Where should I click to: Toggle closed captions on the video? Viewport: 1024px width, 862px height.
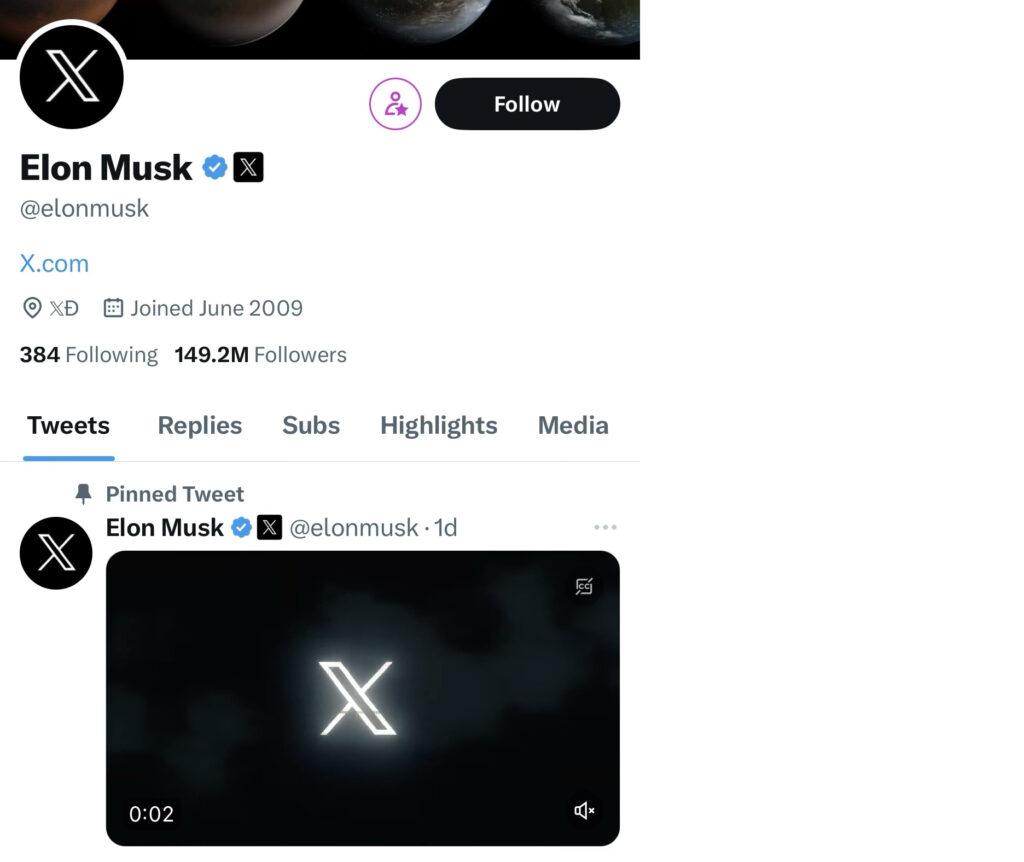point(584,586)
